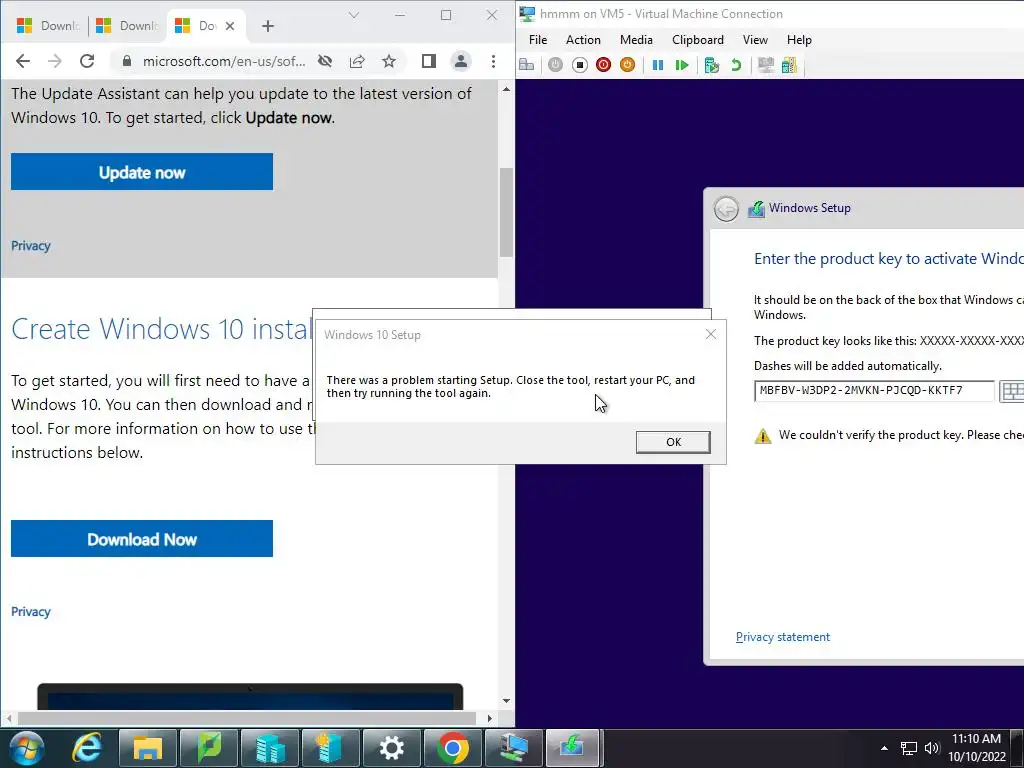Switch to Windows 10 Setup taskbar icon
Viewport: 1024px width, 768px height.
pyautogui.click(x=573, y=748)
